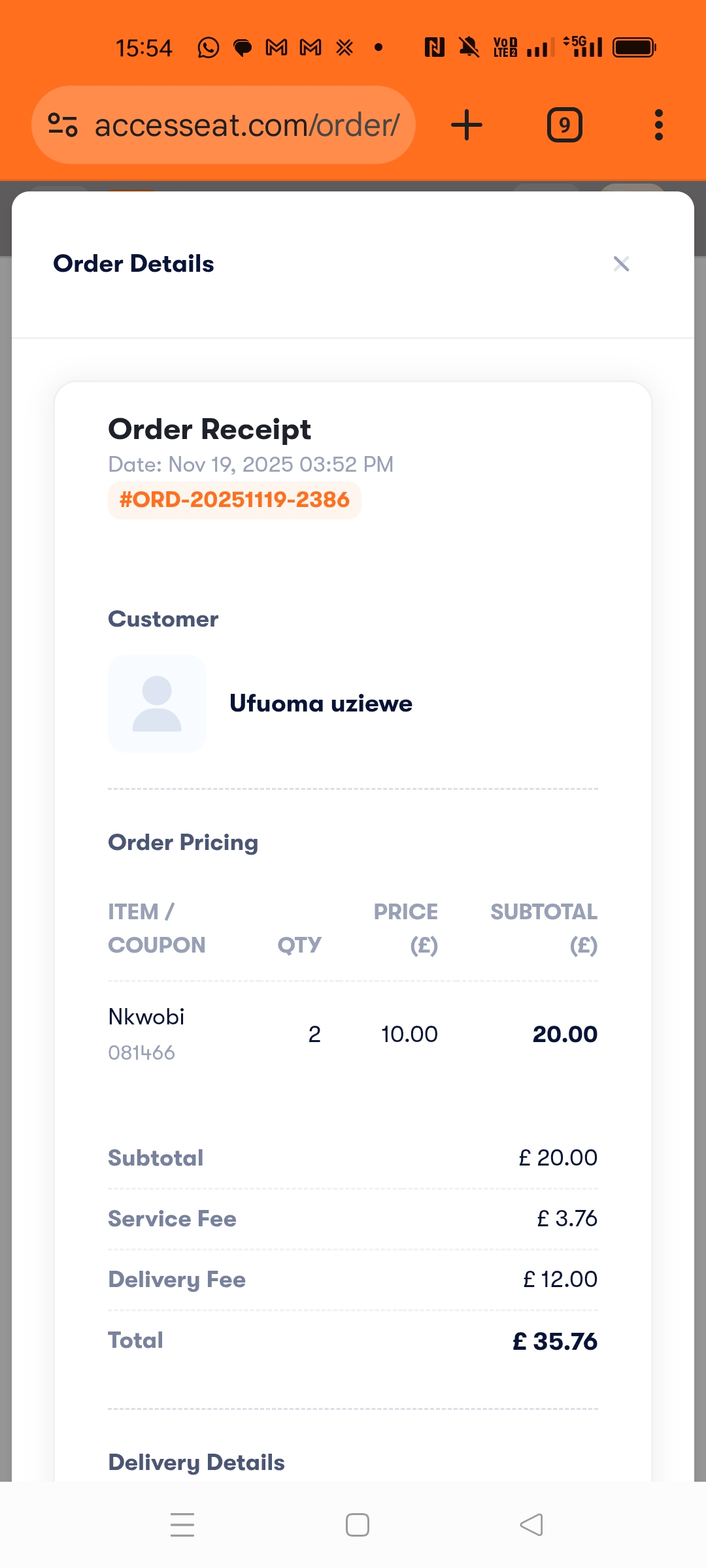Viewport: 706px width, 1568px height.
Task: Tap the Android home navigation button
Action: (x=357, y=1525)
